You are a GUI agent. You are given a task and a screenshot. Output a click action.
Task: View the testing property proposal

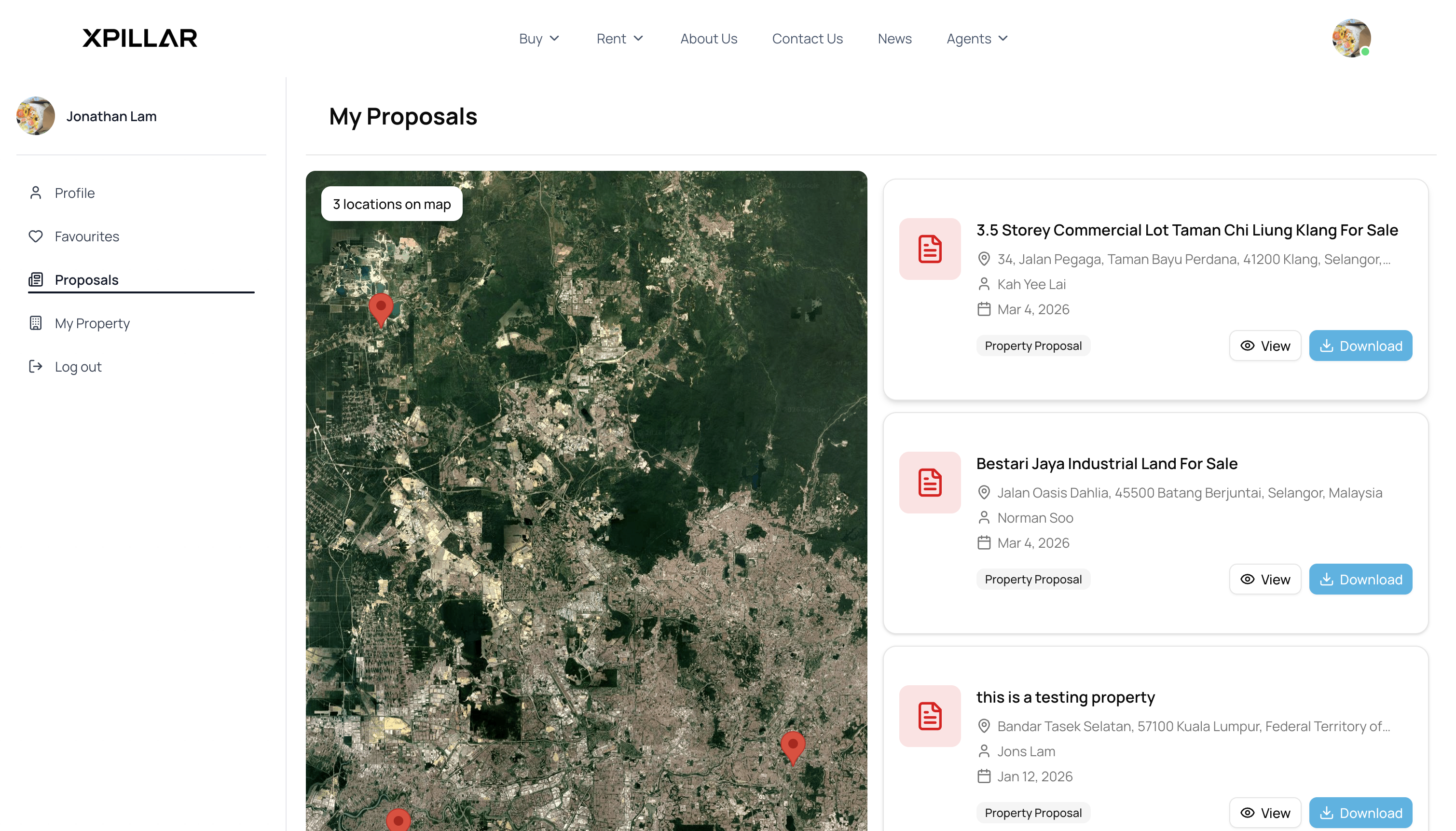1265,812
